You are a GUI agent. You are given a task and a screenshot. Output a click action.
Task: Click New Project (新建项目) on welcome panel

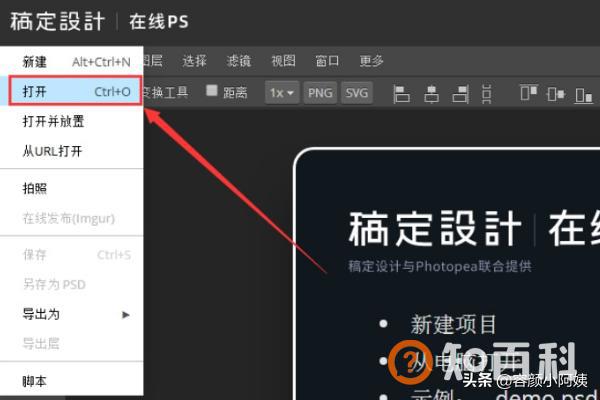pos(453,325)
